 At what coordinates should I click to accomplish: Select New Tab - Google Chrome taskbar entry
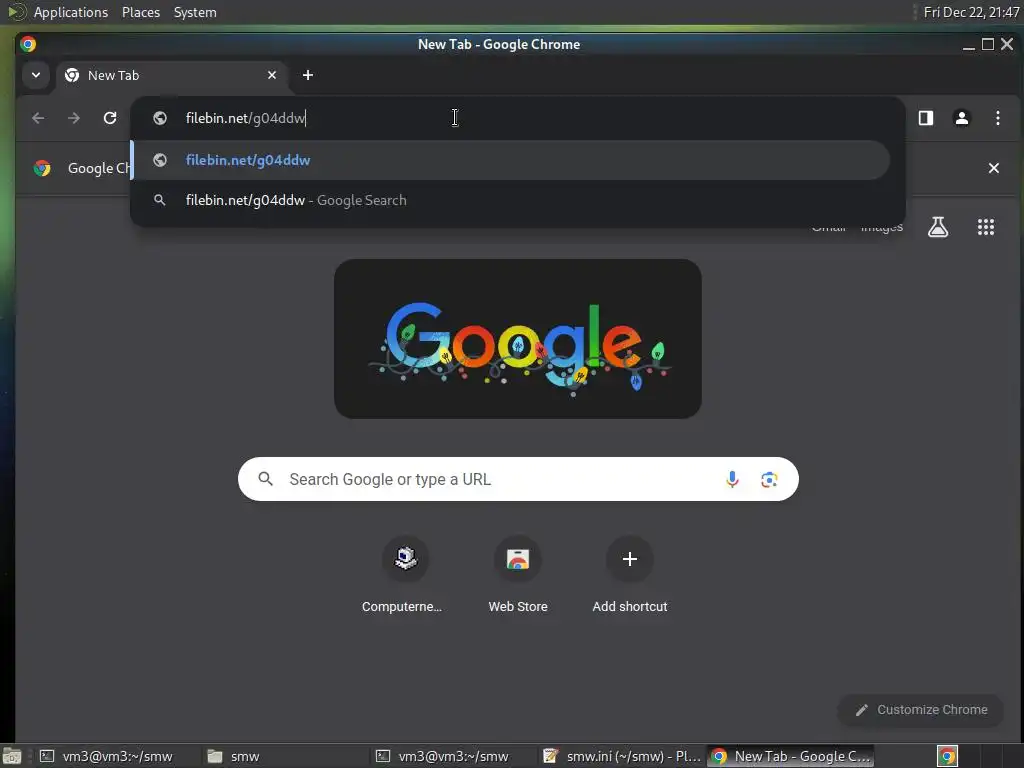coord(791,756)
